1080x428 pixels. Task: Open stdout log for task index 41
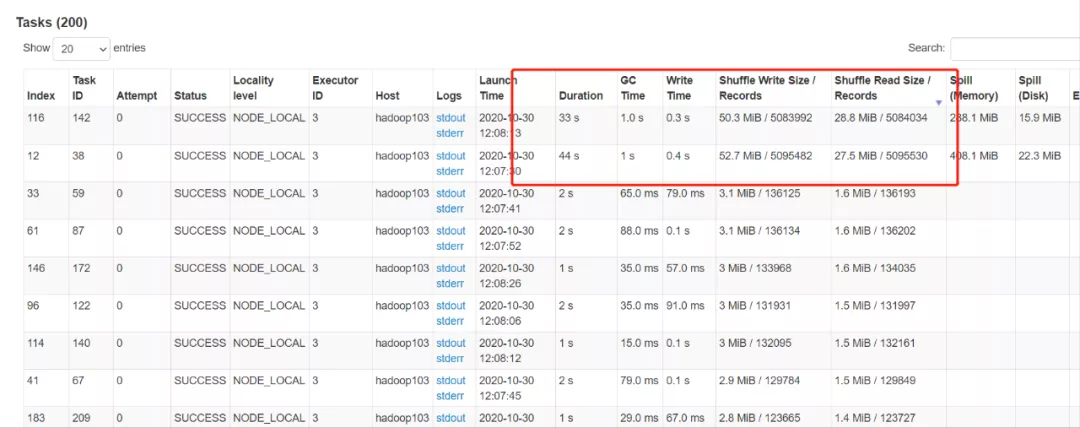(x=451, y=381)
